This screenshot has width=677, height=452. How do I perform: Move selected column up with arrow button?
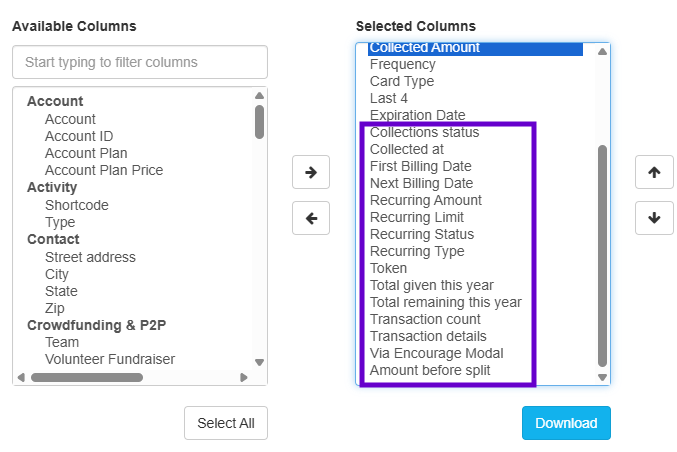pyautogui.click(x=654, y=172)
